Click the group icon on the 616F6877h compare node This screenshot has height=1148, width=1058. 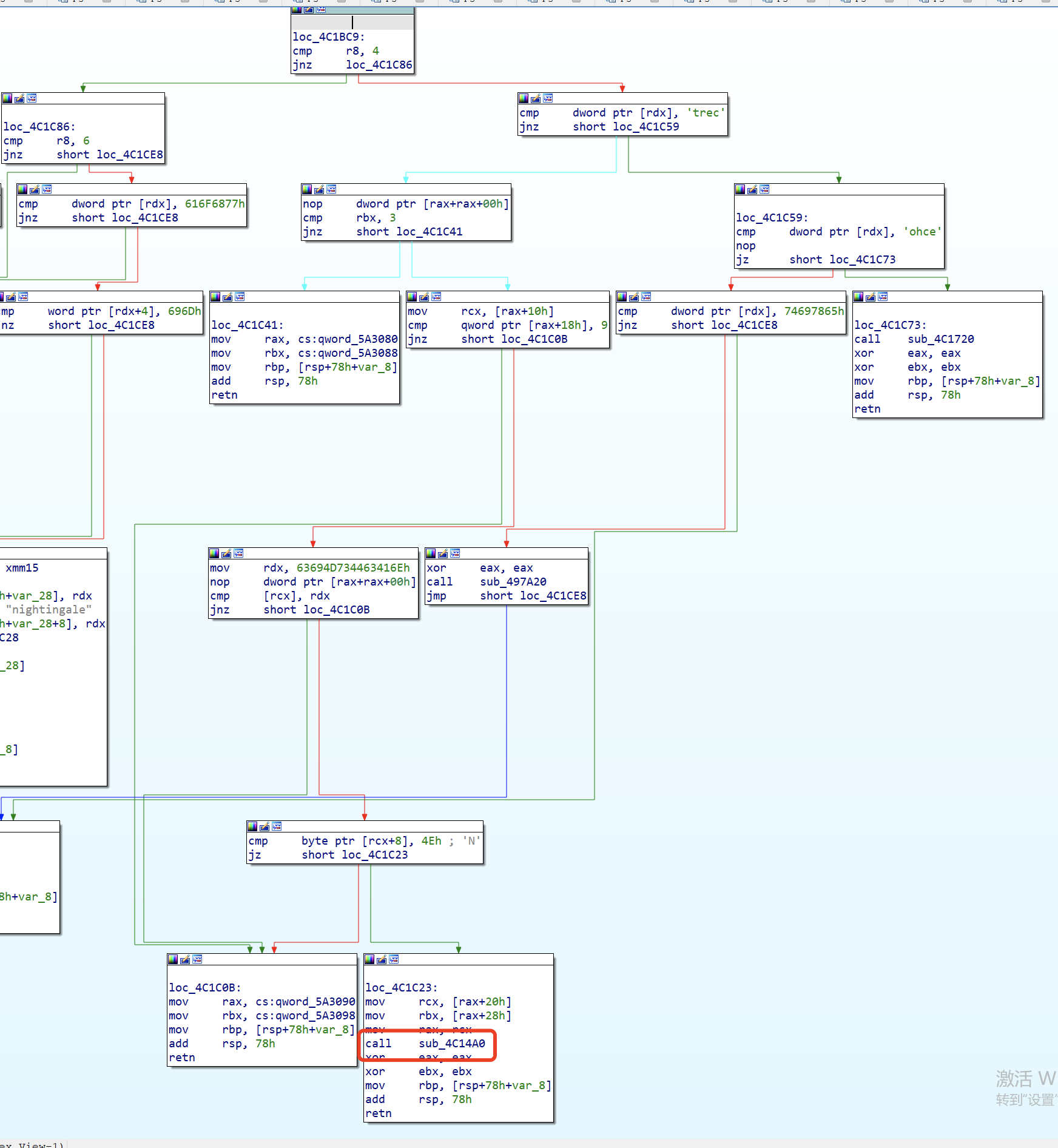point(47,189)
